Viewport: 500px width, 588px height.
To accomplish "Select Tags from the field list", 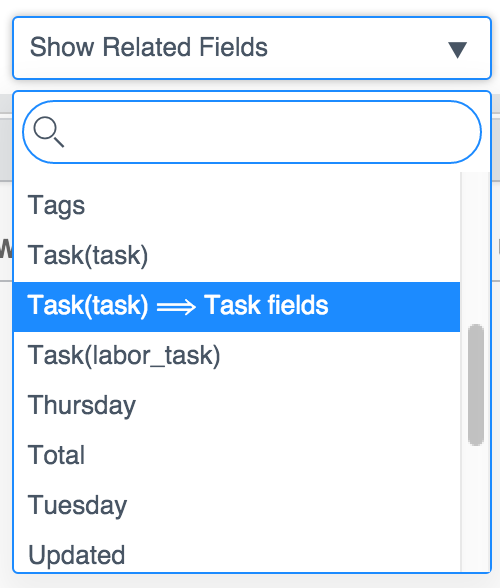I will (x=236, y=206).
